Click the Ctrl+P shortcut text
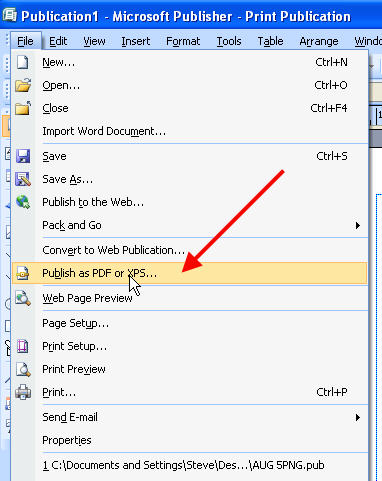The image size is (382, 481). point(332,392)
